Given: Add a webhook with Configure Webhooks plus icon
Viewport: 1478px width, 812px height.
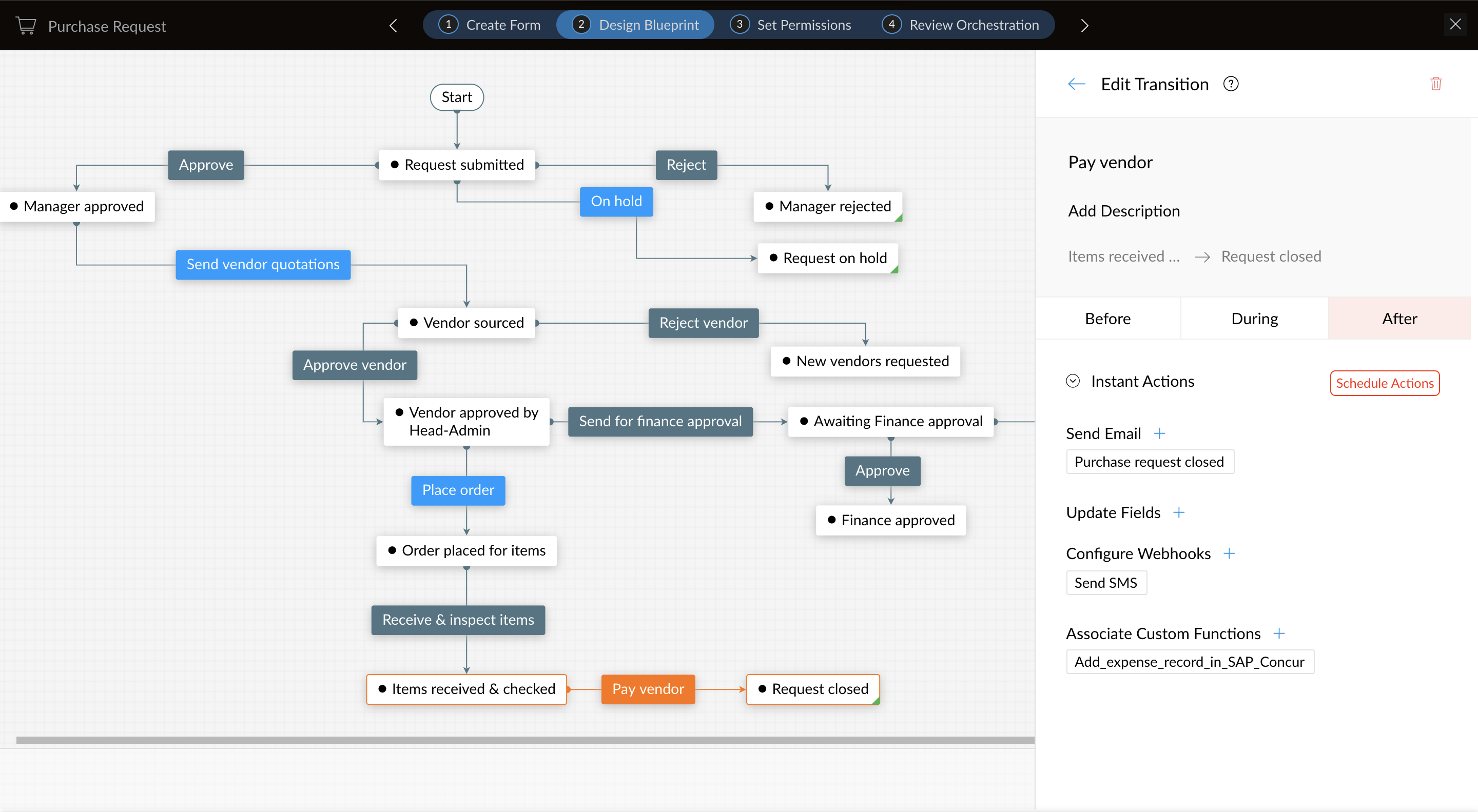Looking at the screenshot, I should tap(1230, 553).
